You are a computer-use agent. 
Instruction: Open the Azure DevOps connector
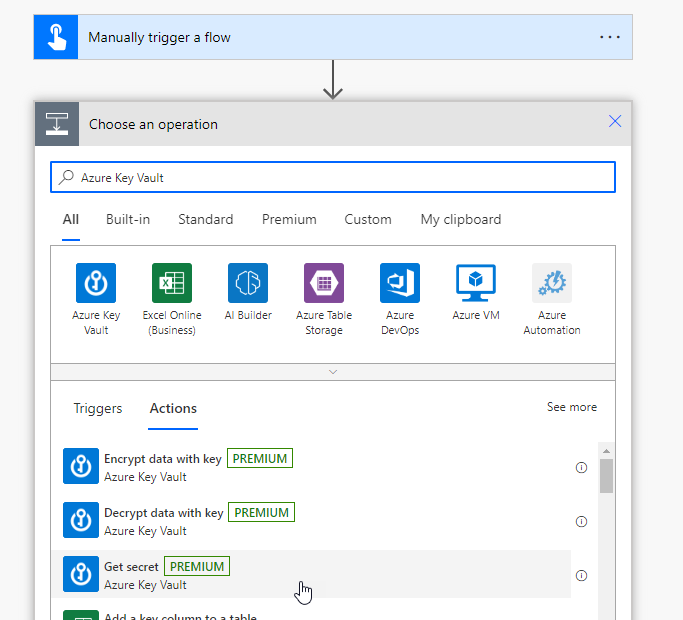400,283
